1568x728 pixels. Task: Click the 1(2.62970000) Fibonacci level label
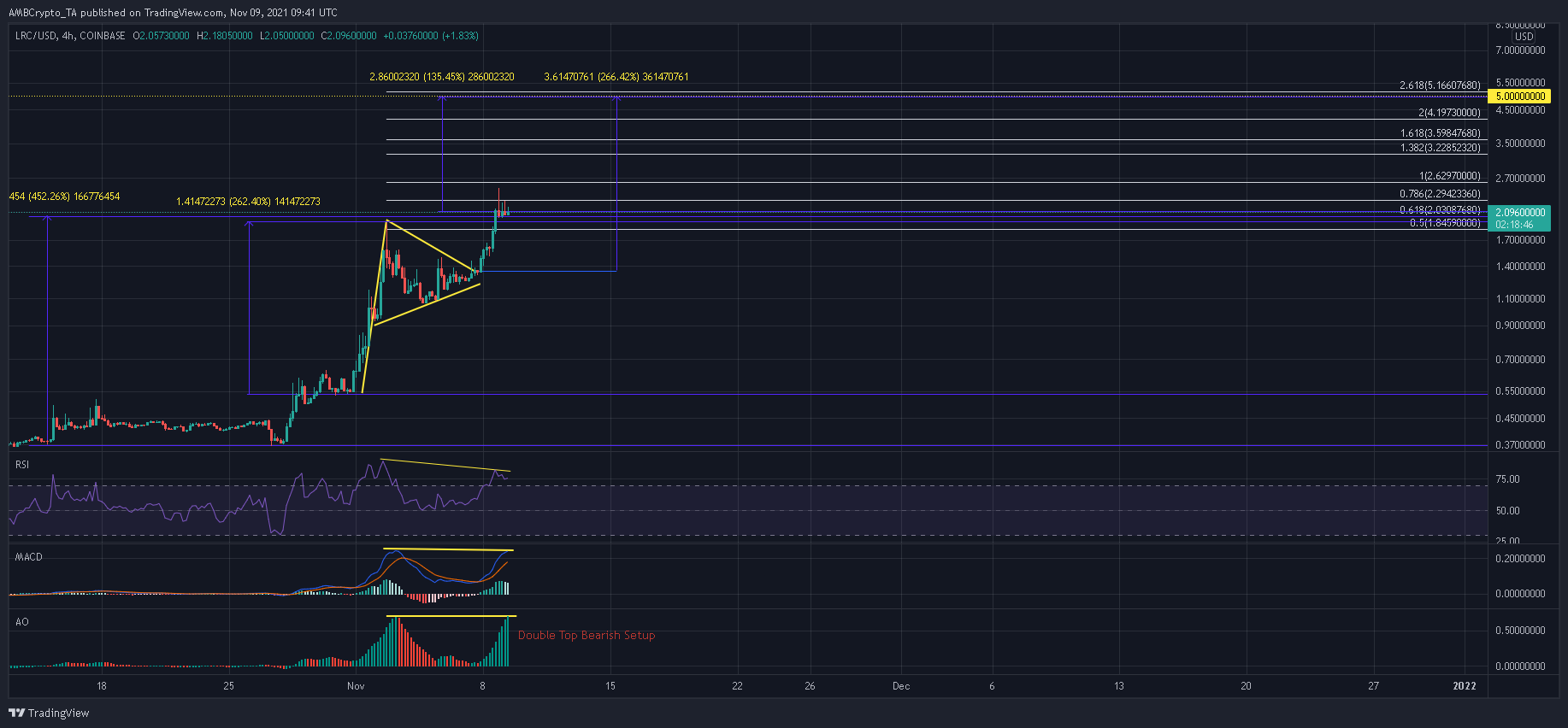coord(1449,176)
